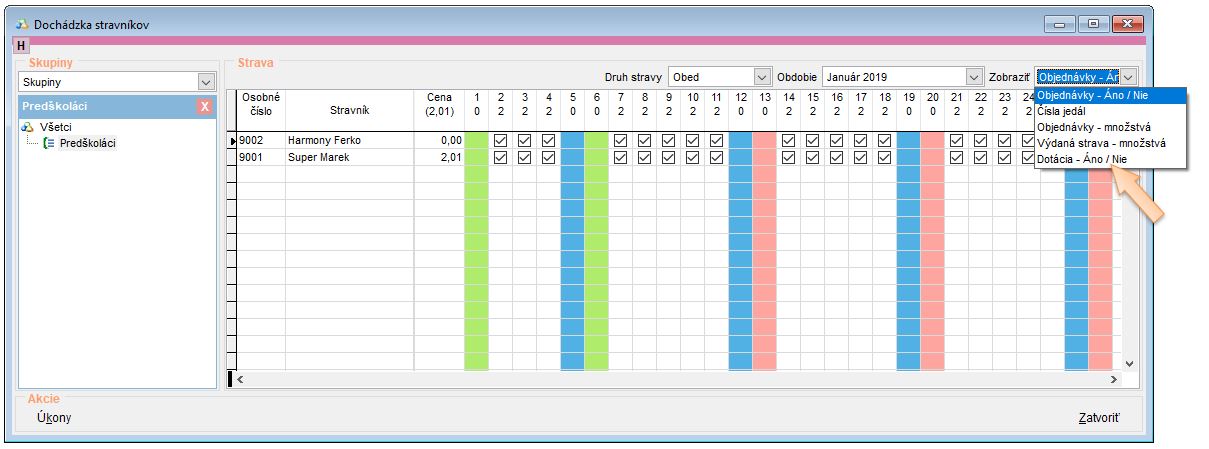This screenshot has width=1209, height=449.
Task: Click the horizontal scrollbar right arrow
Action: pos(1114,380)
